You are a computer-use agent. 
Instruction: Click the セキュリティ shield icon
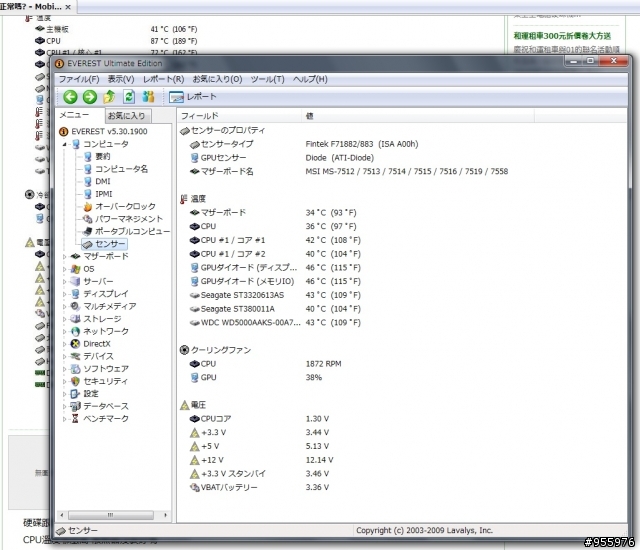(75, 381)
